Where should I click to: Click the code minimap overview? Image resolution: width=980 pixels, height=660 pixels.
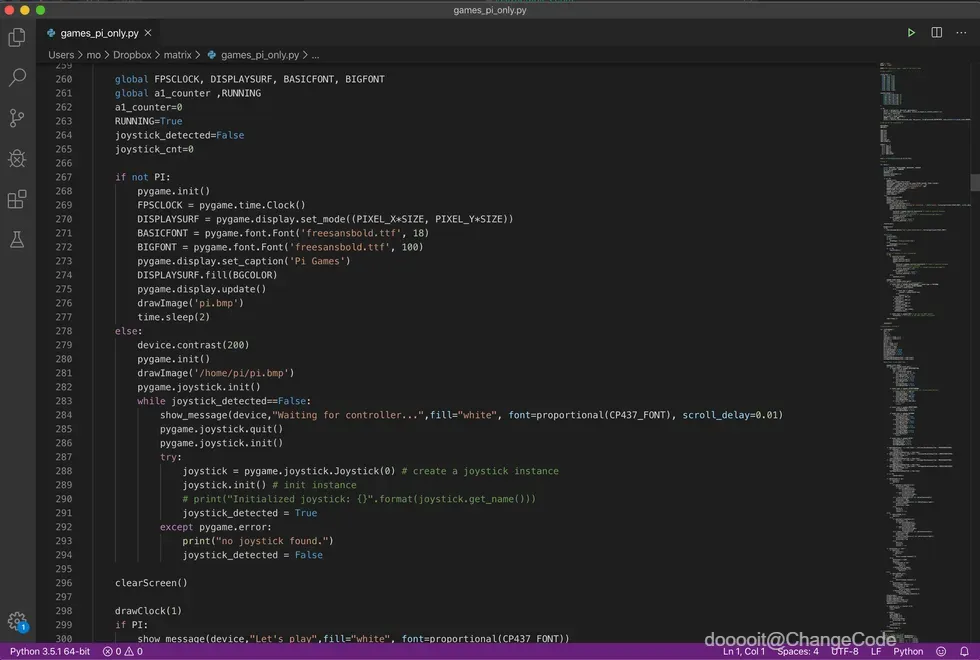point(922,350)
